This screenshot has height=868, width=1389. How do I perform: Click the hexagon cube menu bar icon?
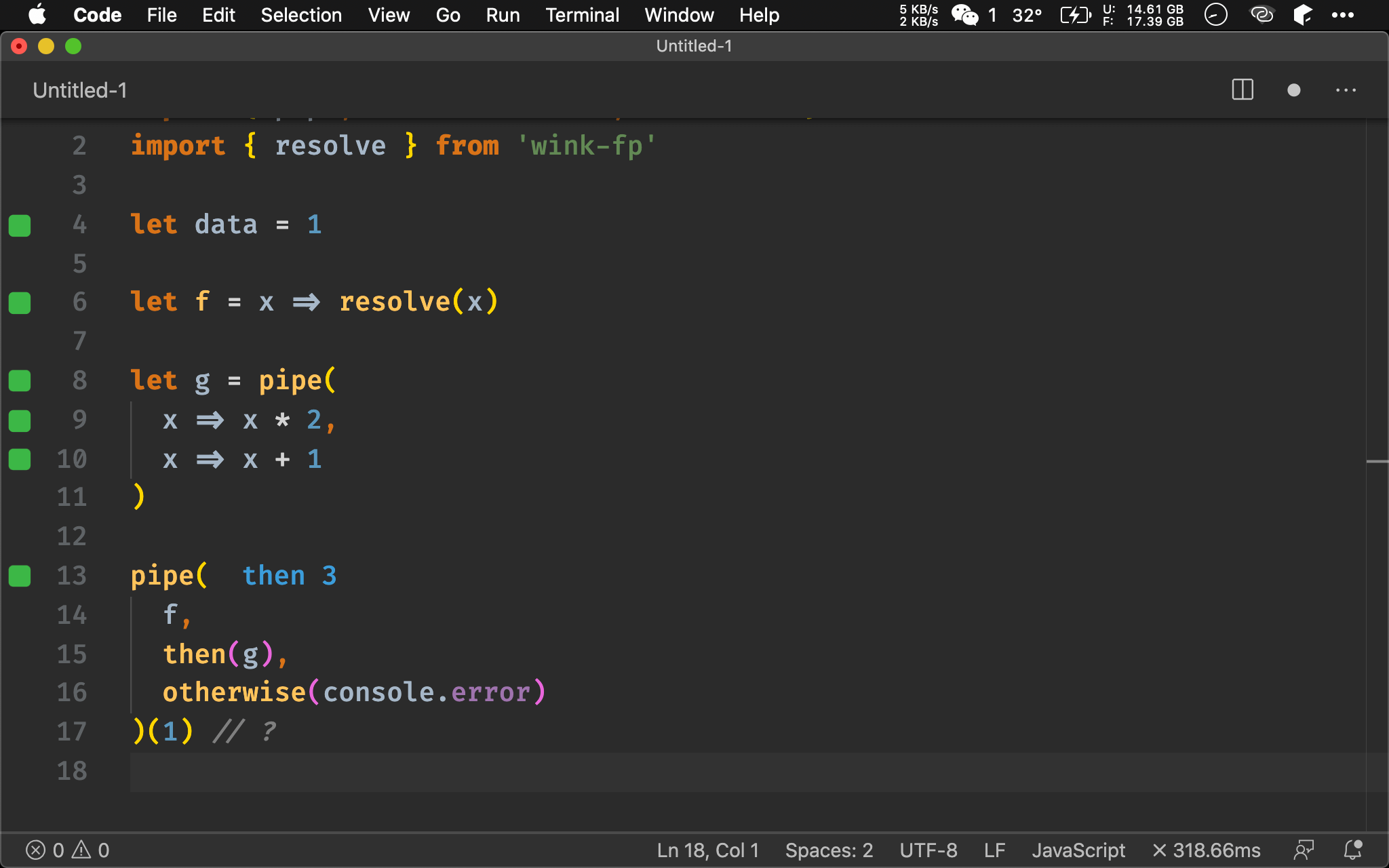click(1302, 15)
